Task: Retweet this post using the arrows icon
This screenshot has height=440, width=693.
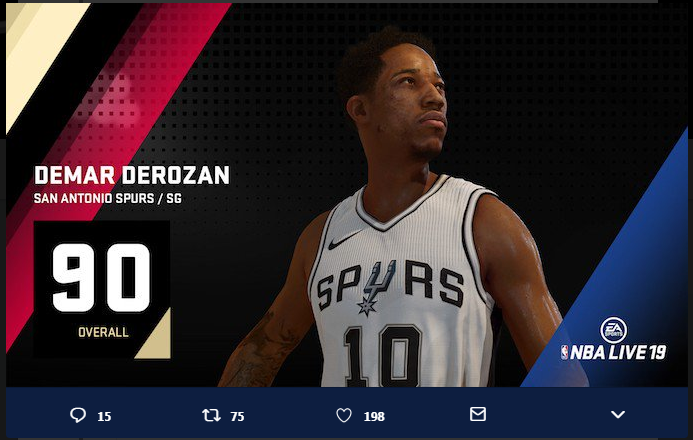Action: pos(211,415)
